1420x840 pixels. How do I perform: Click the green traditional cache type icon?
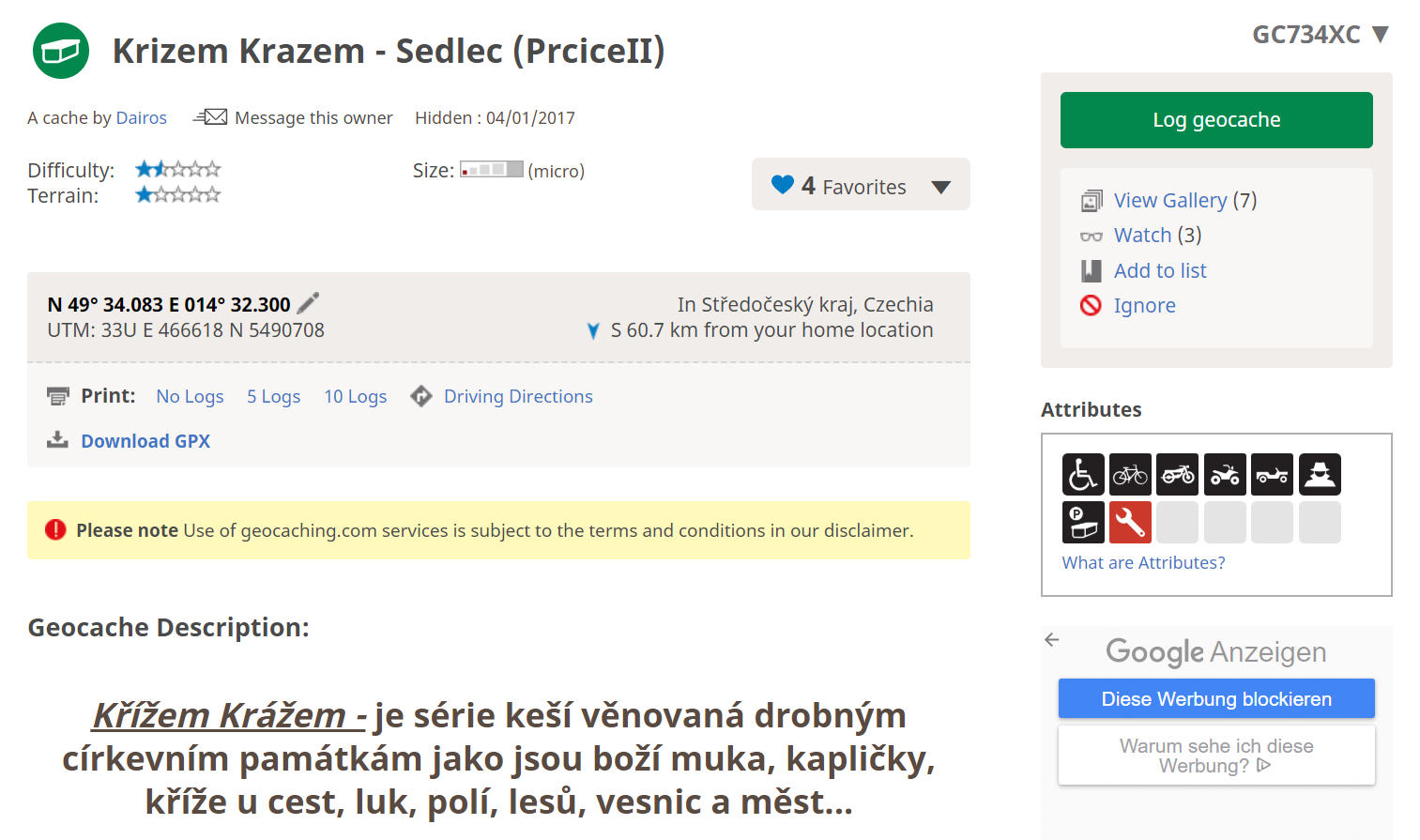(x=61, y=51)
